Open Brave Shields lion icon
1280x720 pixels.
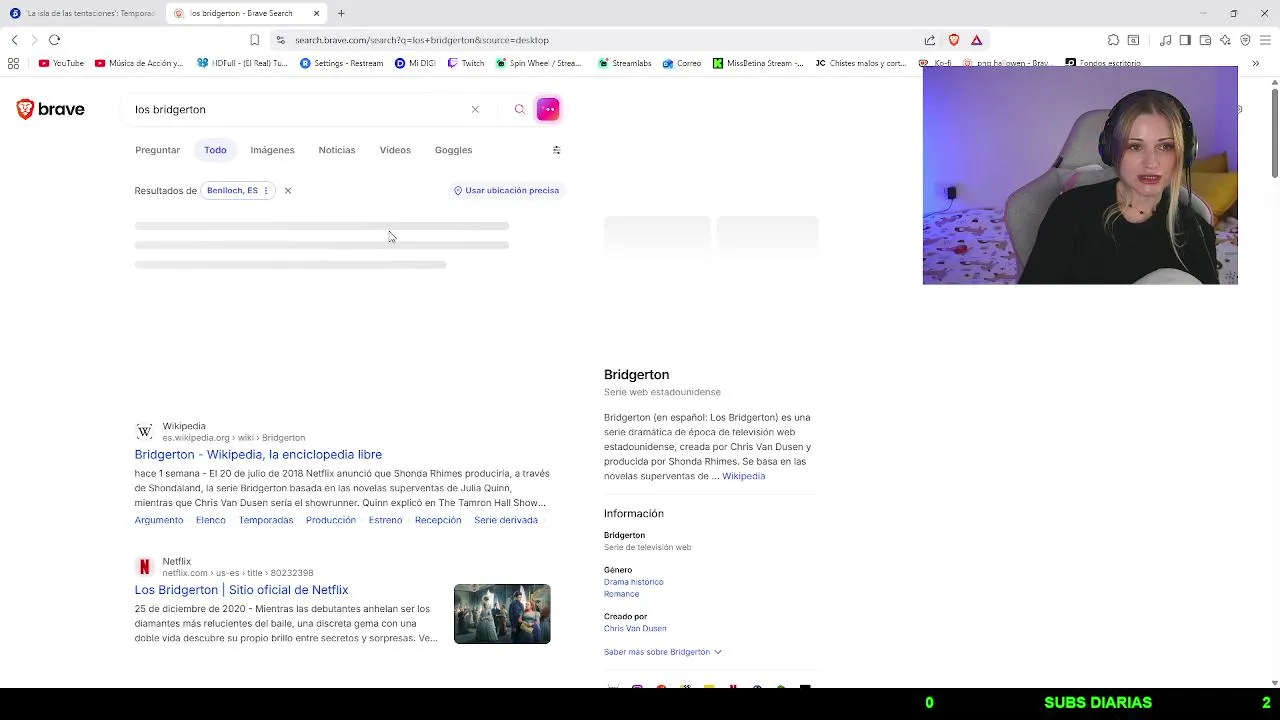click(x=954, y=40)
